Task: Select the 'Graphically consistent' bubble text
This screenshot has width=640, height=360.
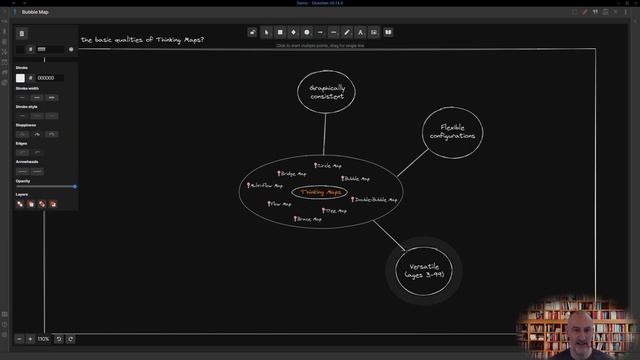Action: [x=327, y=92]
